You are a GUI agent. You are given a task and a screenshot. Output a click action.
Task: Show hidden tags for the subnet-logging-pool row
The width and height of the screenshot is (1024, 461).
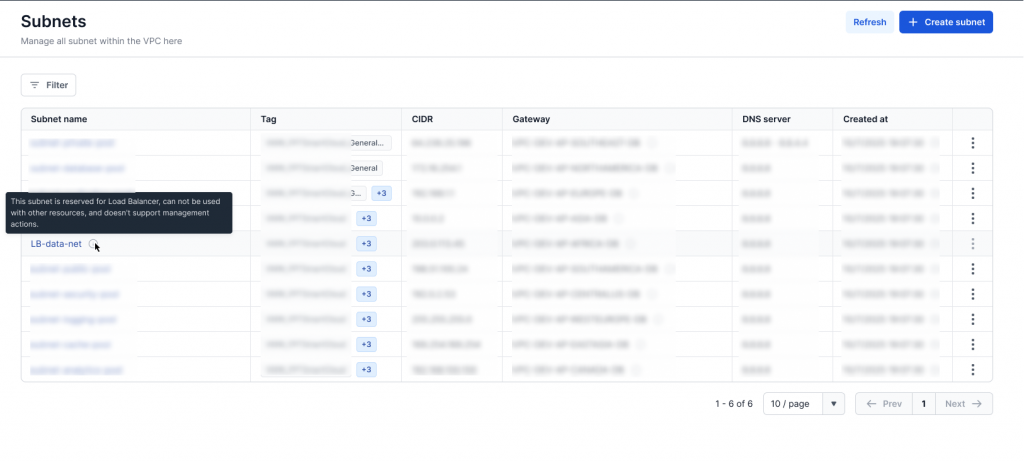point(366,319)
